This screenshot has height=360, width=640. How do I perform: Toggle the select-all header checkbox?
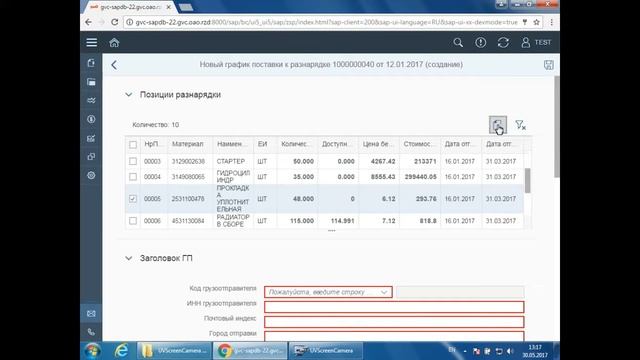coord(133,144)
